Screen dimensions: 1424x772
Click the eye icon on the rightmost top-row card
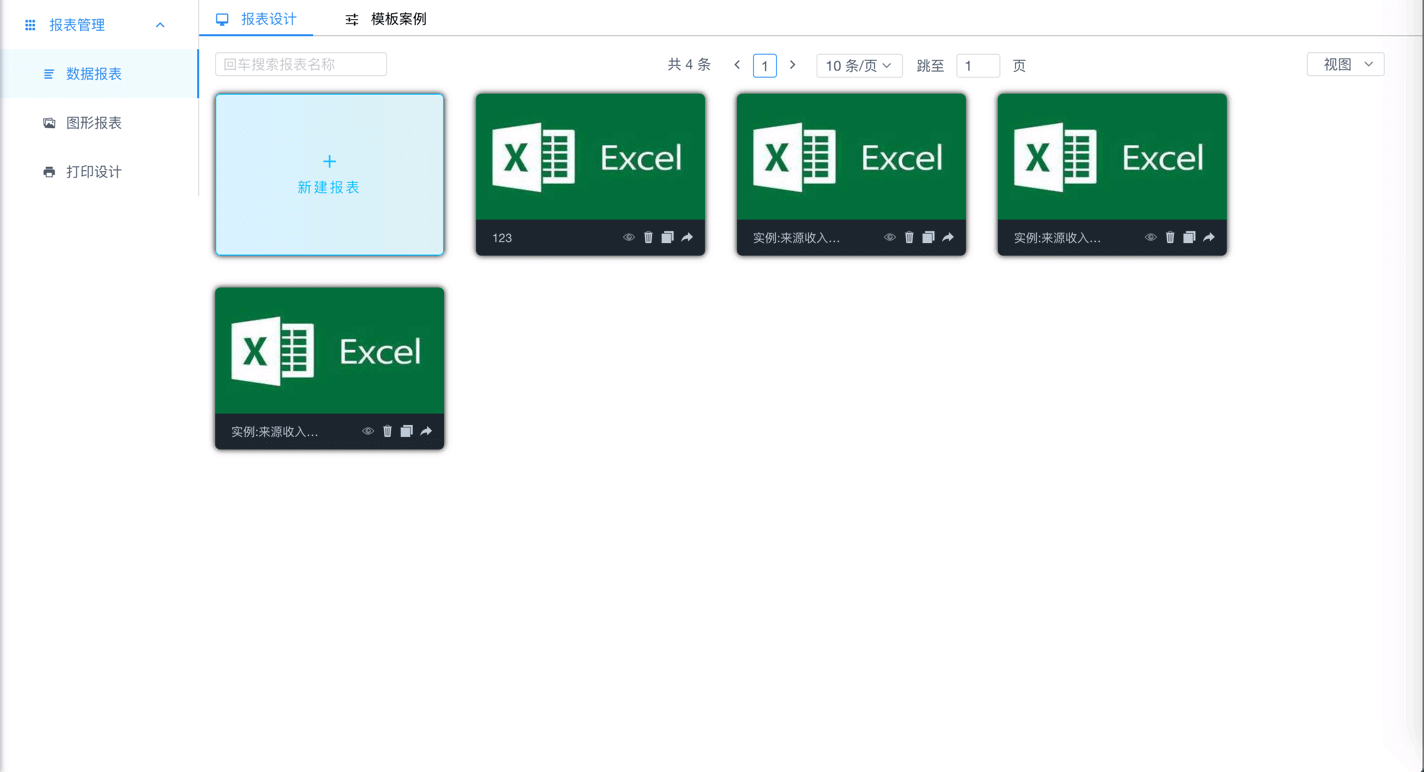click(1151, 238)
